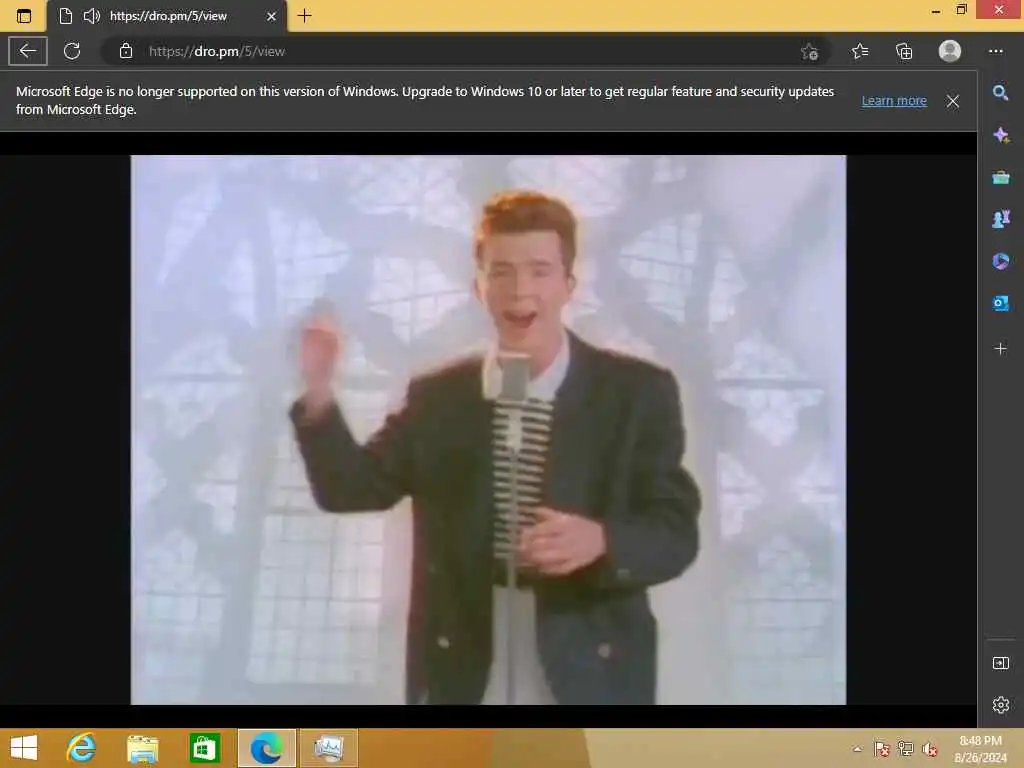Open the Favorites list

(x=860, y=51)
